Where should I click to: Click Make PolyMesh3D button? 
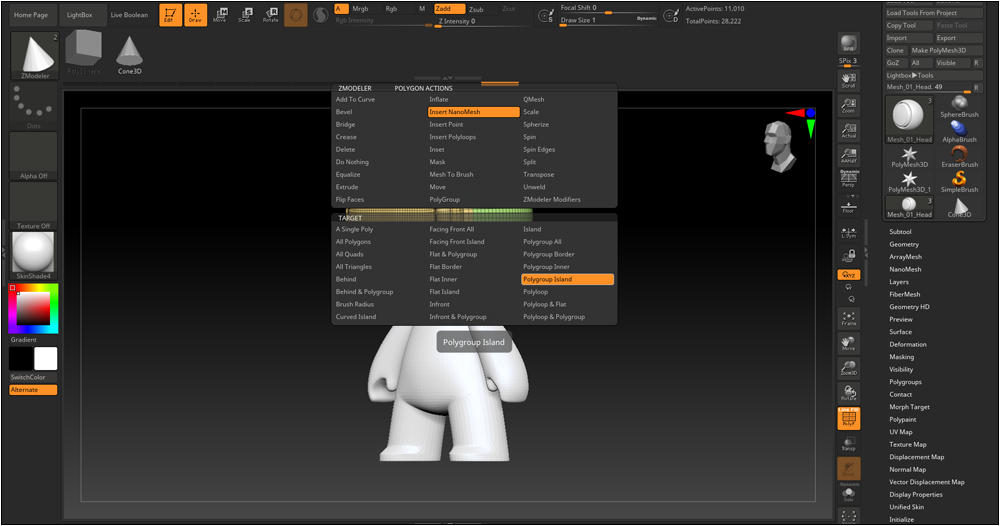coord(939,50)
